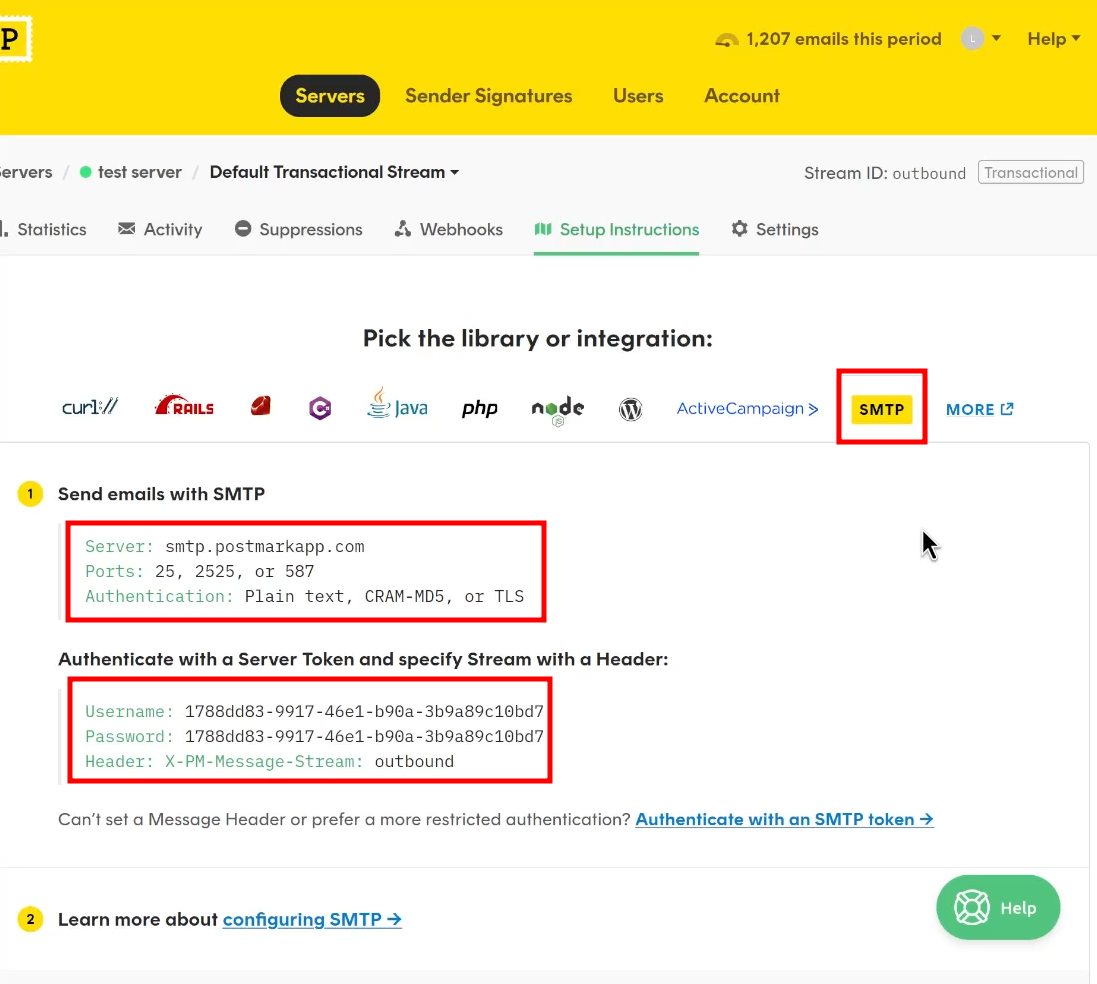
Task: Click the Settings gear icon
Action: click(x=739, y=229)
